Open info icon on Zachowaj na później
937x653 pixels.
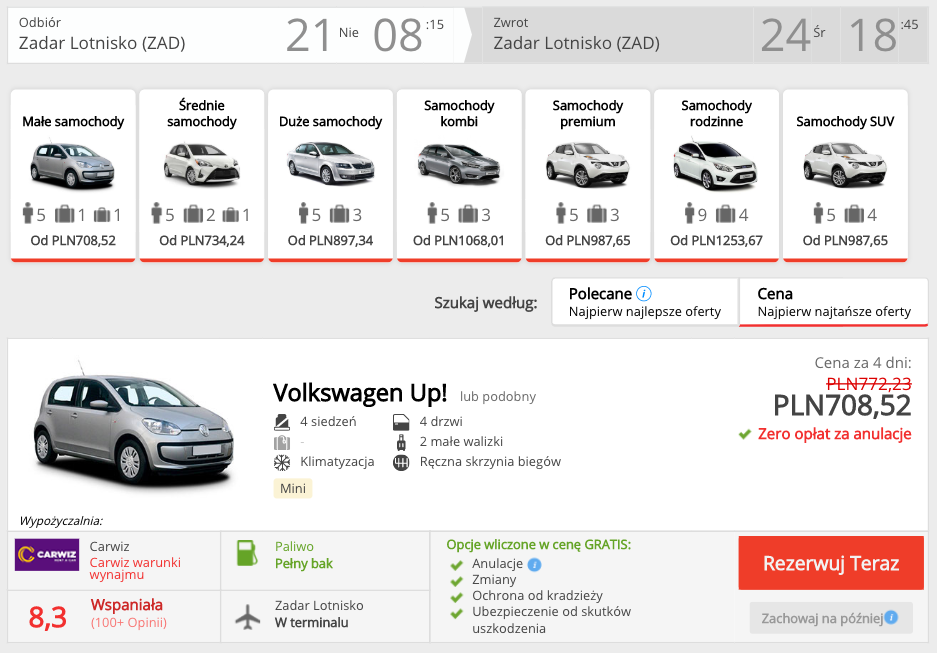[891, 617]
